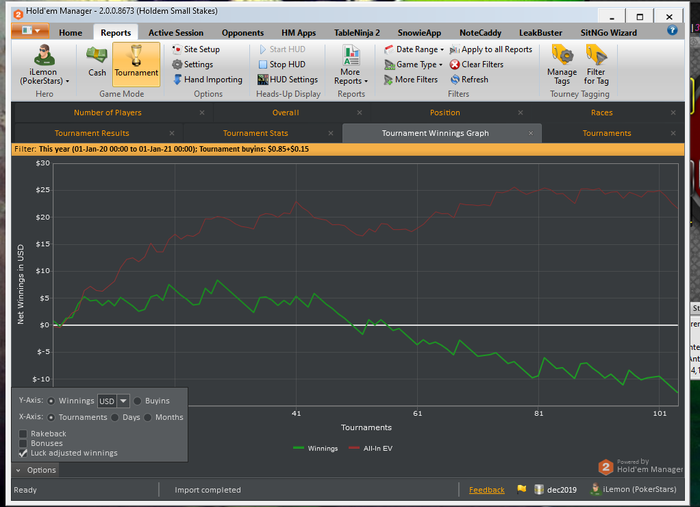Close the Tournament Stats tab

coord(331,133)
